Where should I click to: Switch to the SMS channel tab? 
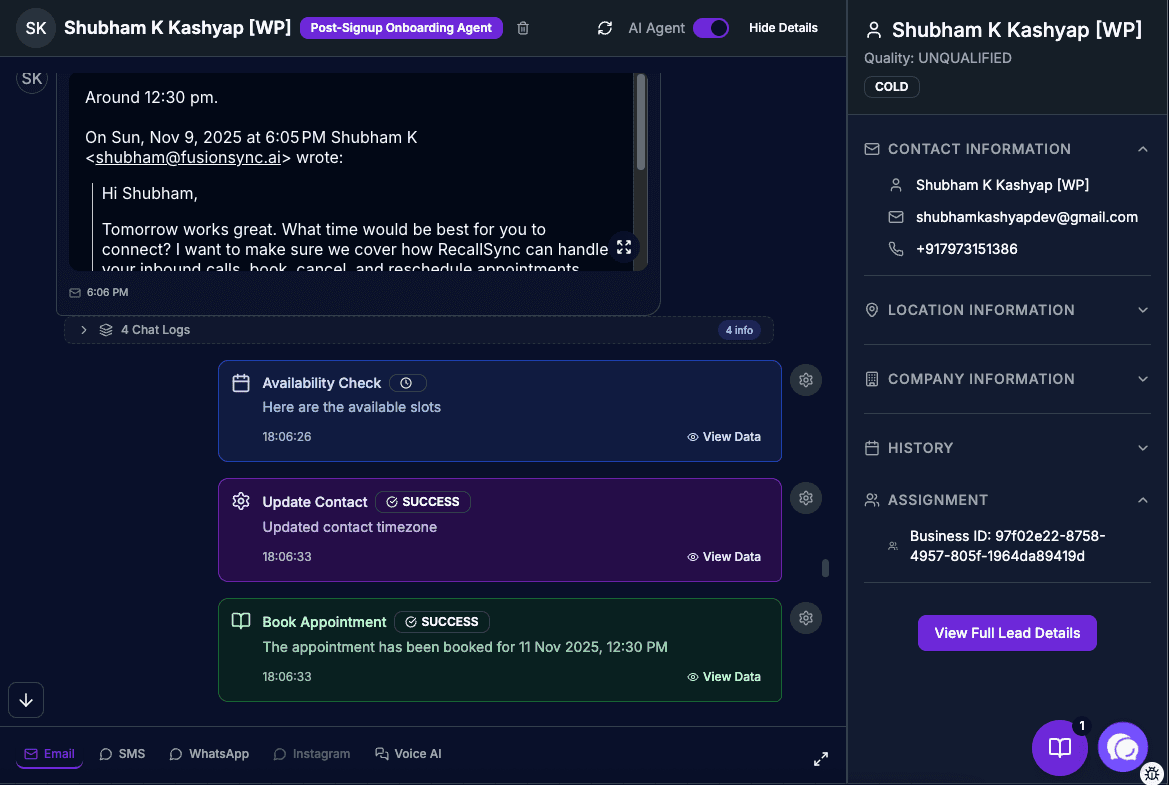coord(122,753)
